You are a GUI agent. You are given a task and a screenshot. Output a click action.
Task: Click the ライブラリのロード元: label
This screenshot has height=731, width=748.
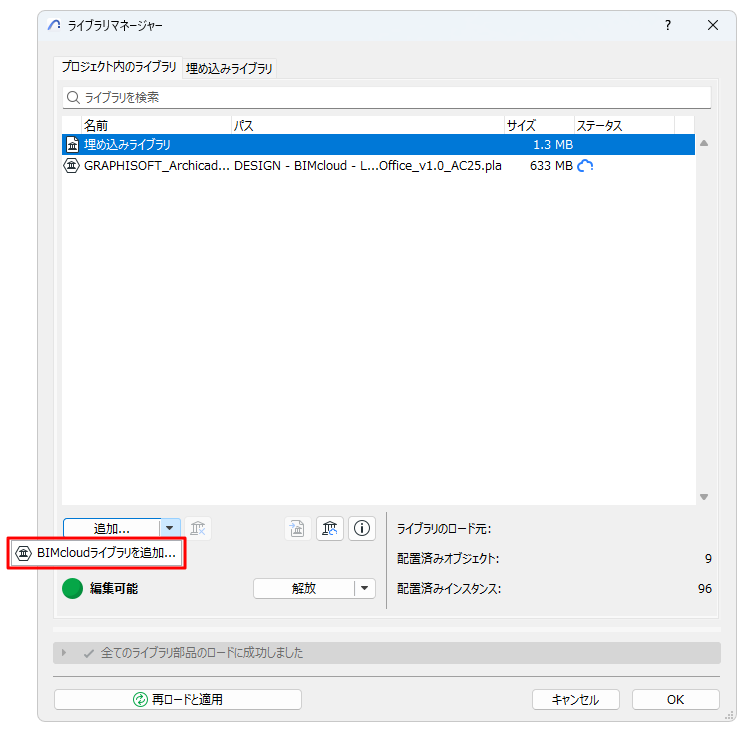pos(444,529)
